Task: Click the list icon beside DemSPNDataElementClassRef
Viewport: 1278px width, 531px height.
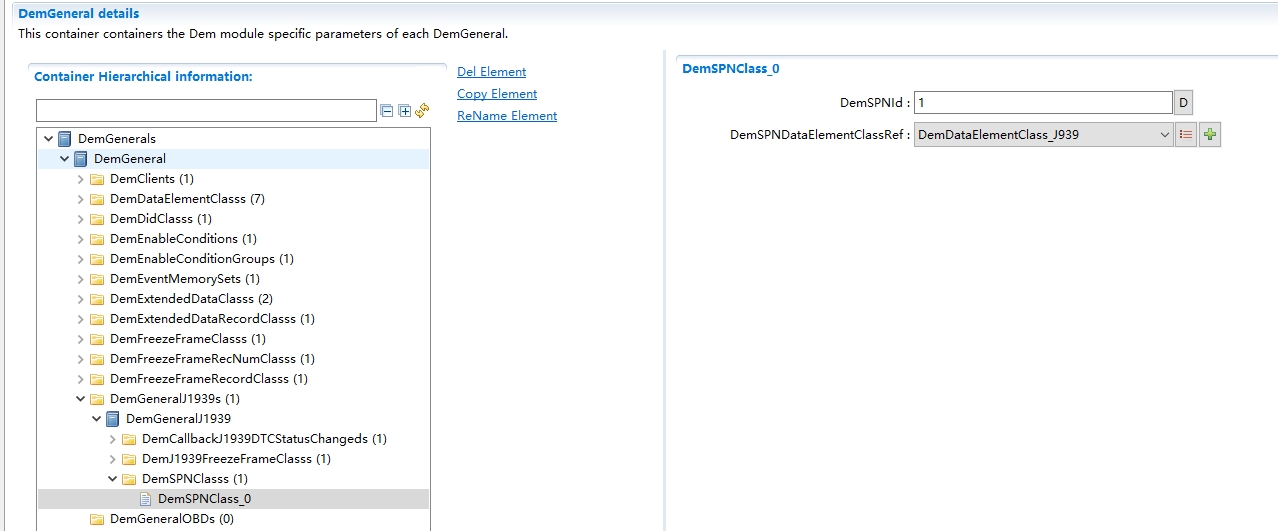Action: tap(1186, 134)
